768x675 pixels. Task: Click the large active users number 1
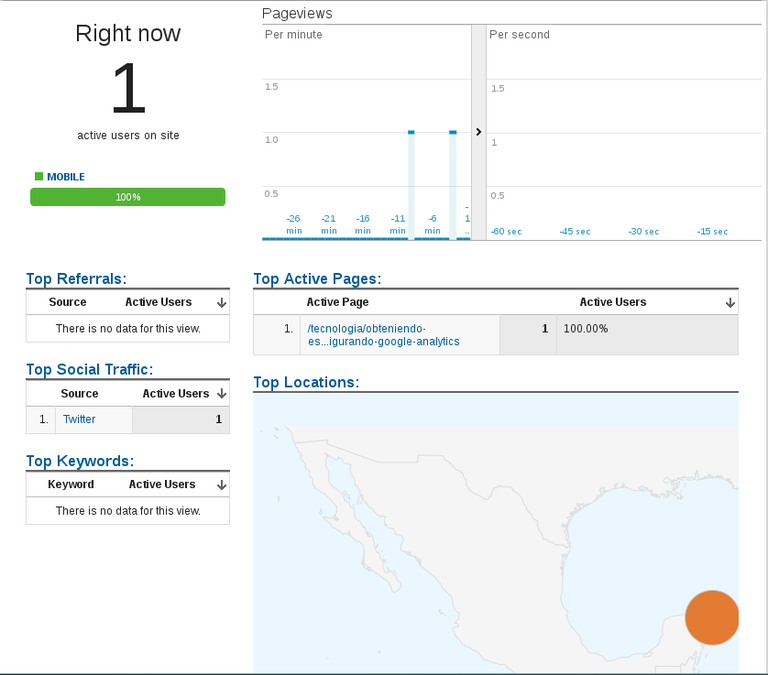pyautogui.click(x=128, y=89)
